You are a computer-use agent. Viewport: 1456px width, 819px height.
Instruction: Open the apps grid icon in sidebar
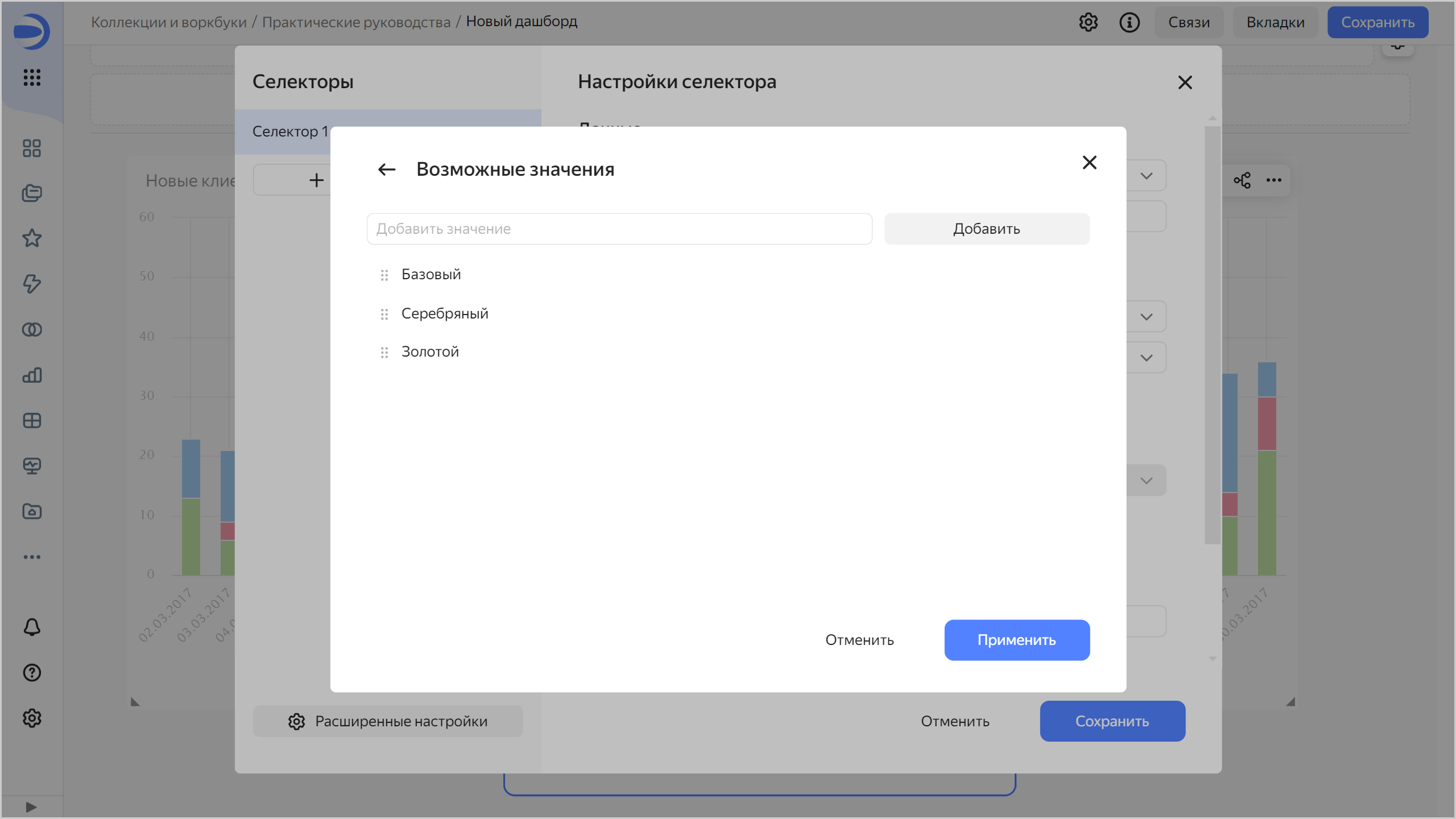(32, 77)
